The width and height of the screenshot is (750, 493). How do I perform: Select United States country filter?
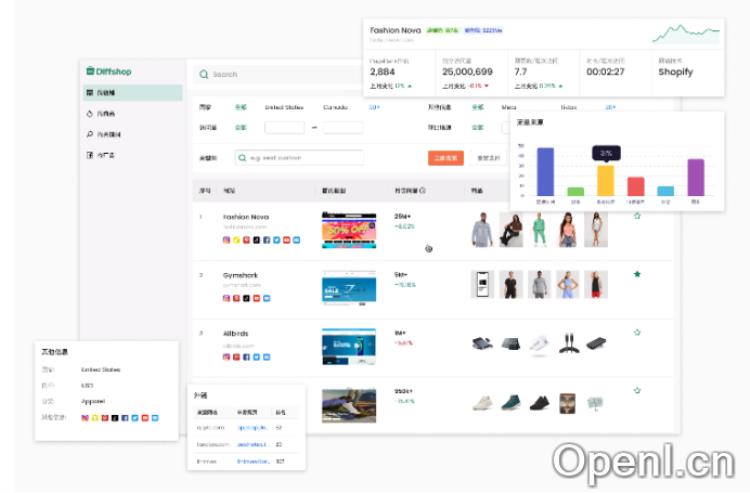tap(284, 107)
